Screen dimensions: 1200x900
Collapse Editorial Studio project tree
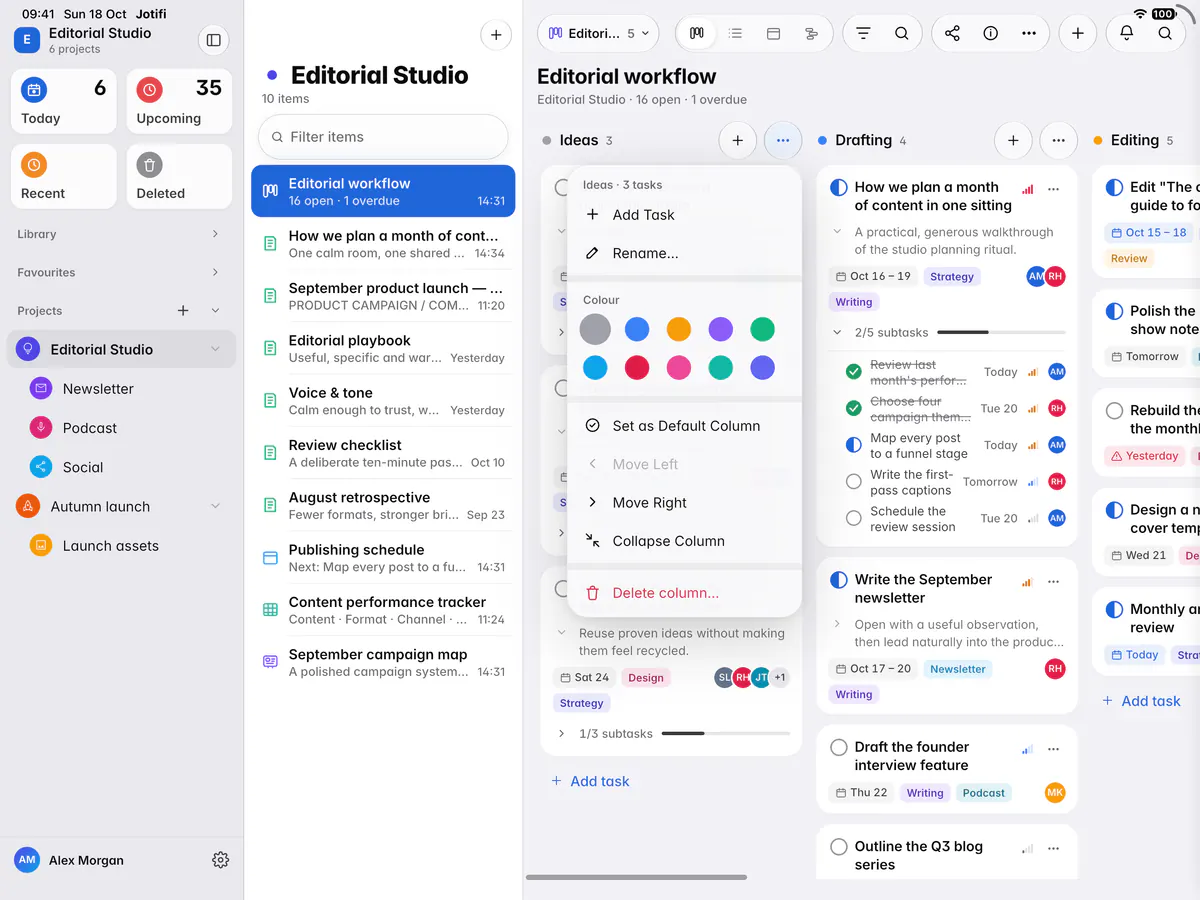click(x=215, y=349)
